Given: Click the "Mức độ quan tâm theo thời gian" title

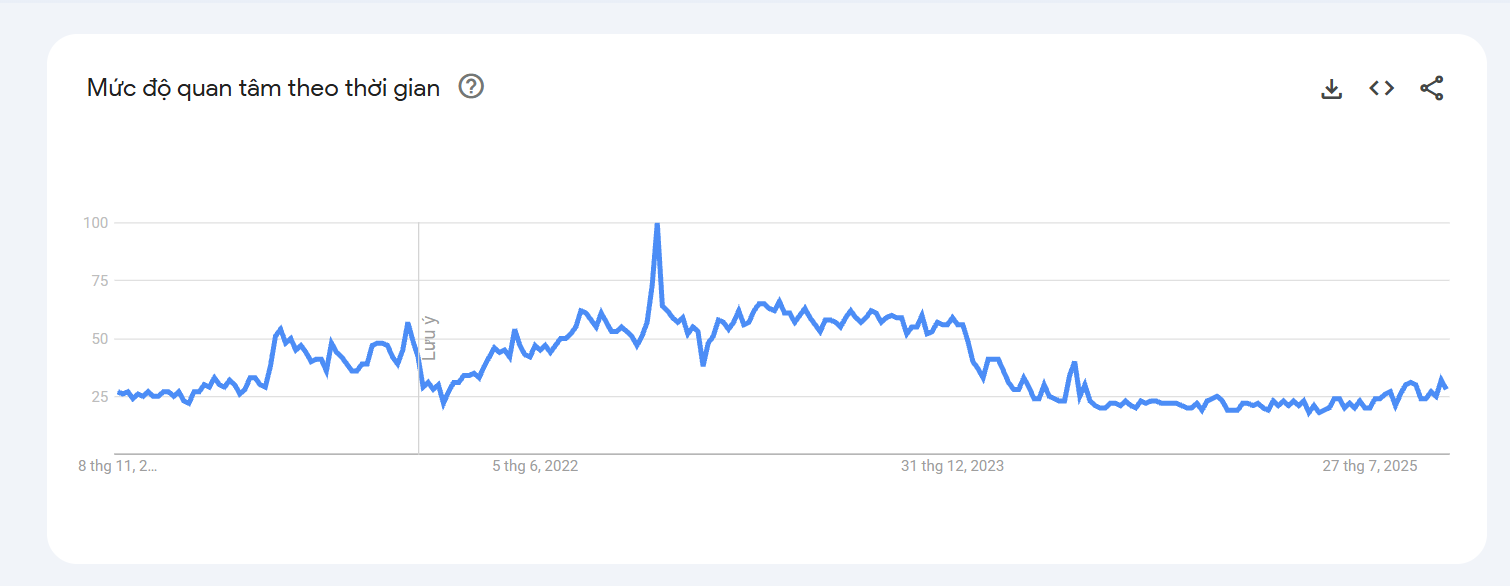Looking at the screenshot, I should (263, 88).
